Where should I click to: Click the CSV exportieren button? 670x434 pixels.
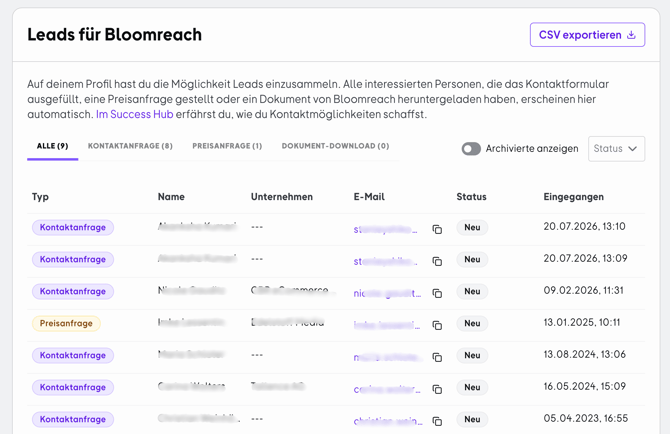(x=587, y=35)
